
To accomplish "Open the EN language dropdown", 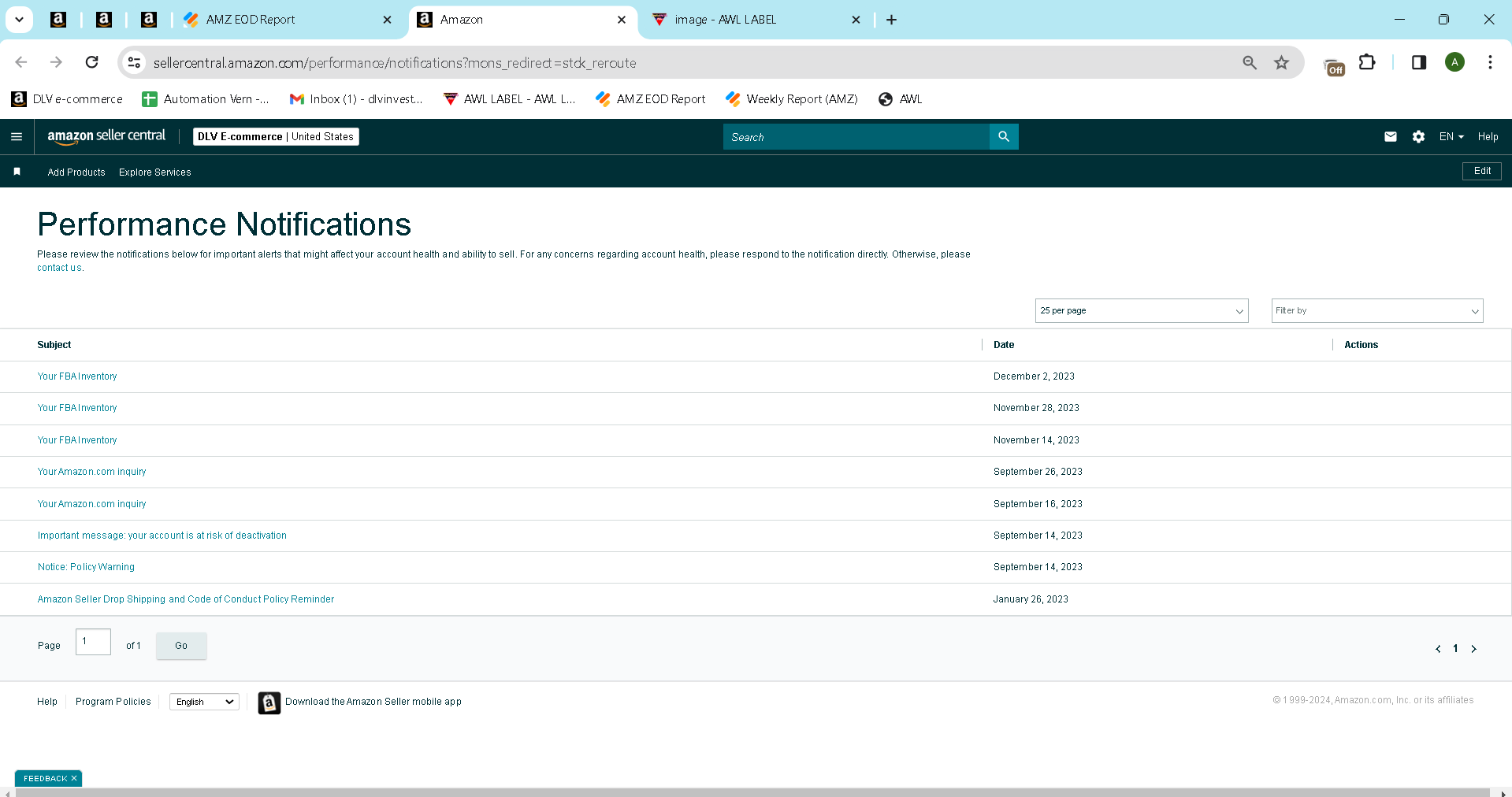I will coord(1451,137).
